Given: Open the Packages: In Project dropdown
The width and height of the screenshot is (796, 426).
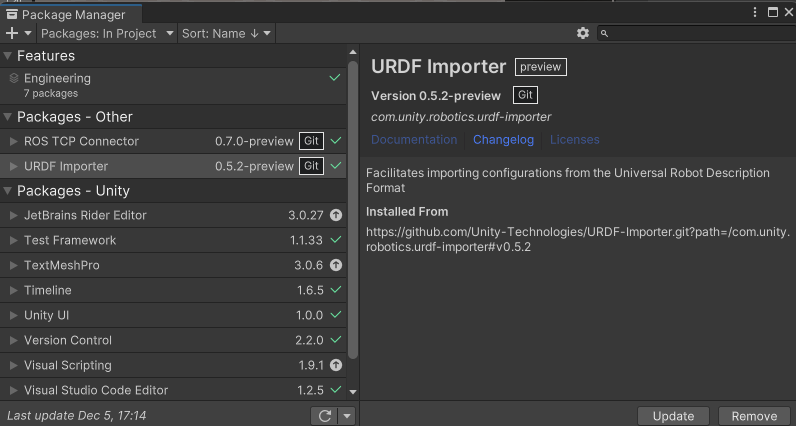Looking at the screenshot, I should (x=107, y=34).
